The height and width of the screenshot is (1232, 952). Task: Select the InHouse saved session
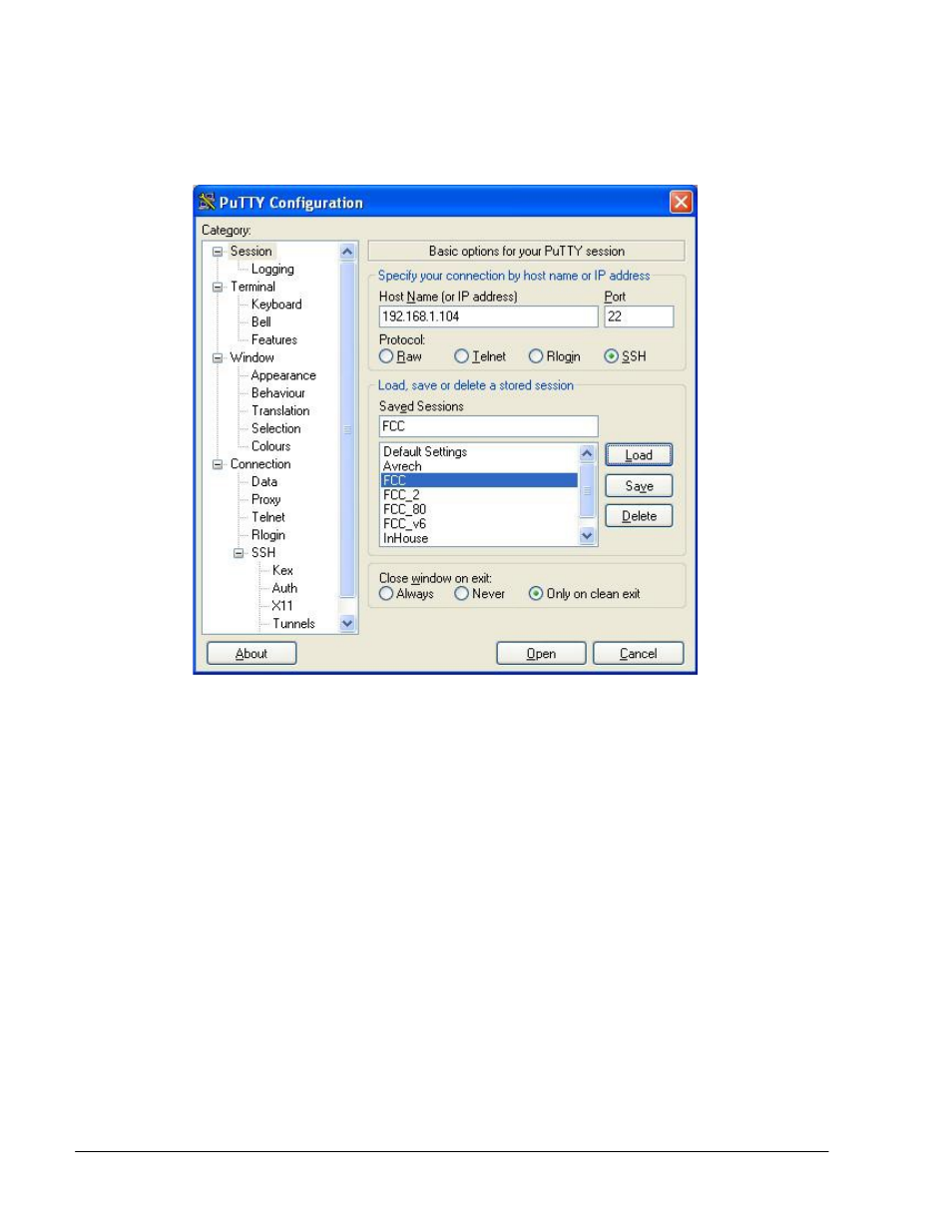click(x=479, y=538)
